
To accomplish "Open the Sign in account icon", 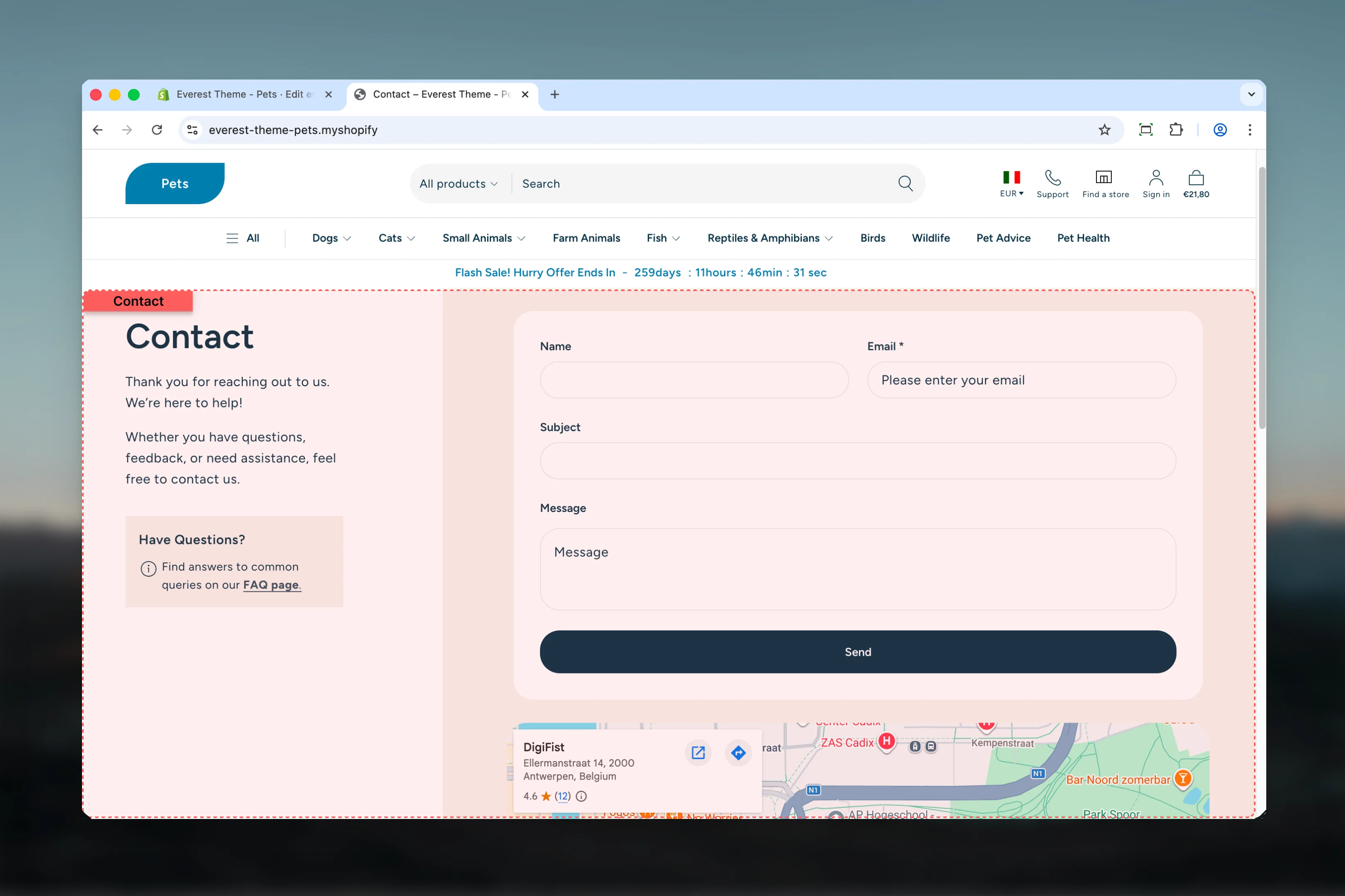I will pyautogui.click(x=1156, y=178).
